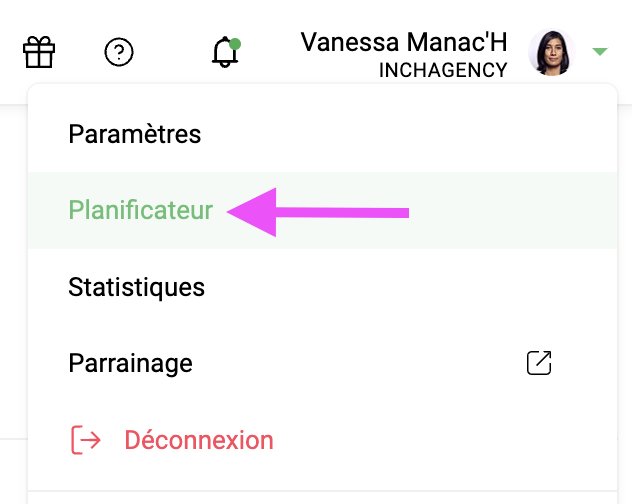Click the green notification dot on bell
Viewport: 632px width, 504px height.
click(x=235, y=44)
